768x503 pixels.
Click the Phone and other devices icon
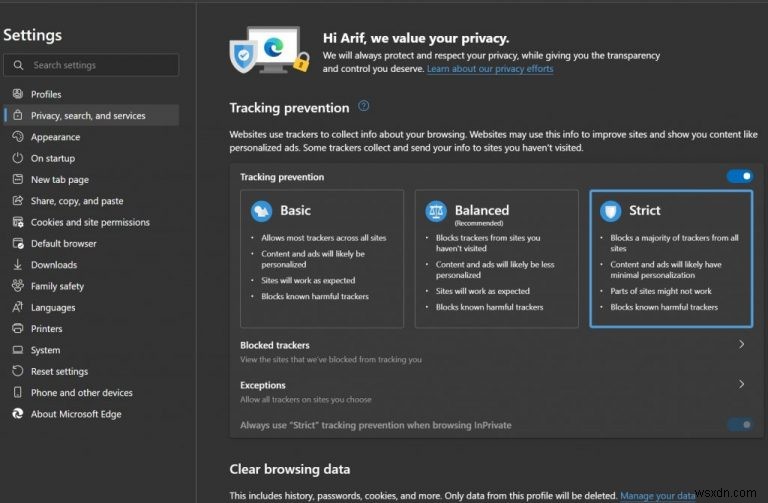coord(18,392)
